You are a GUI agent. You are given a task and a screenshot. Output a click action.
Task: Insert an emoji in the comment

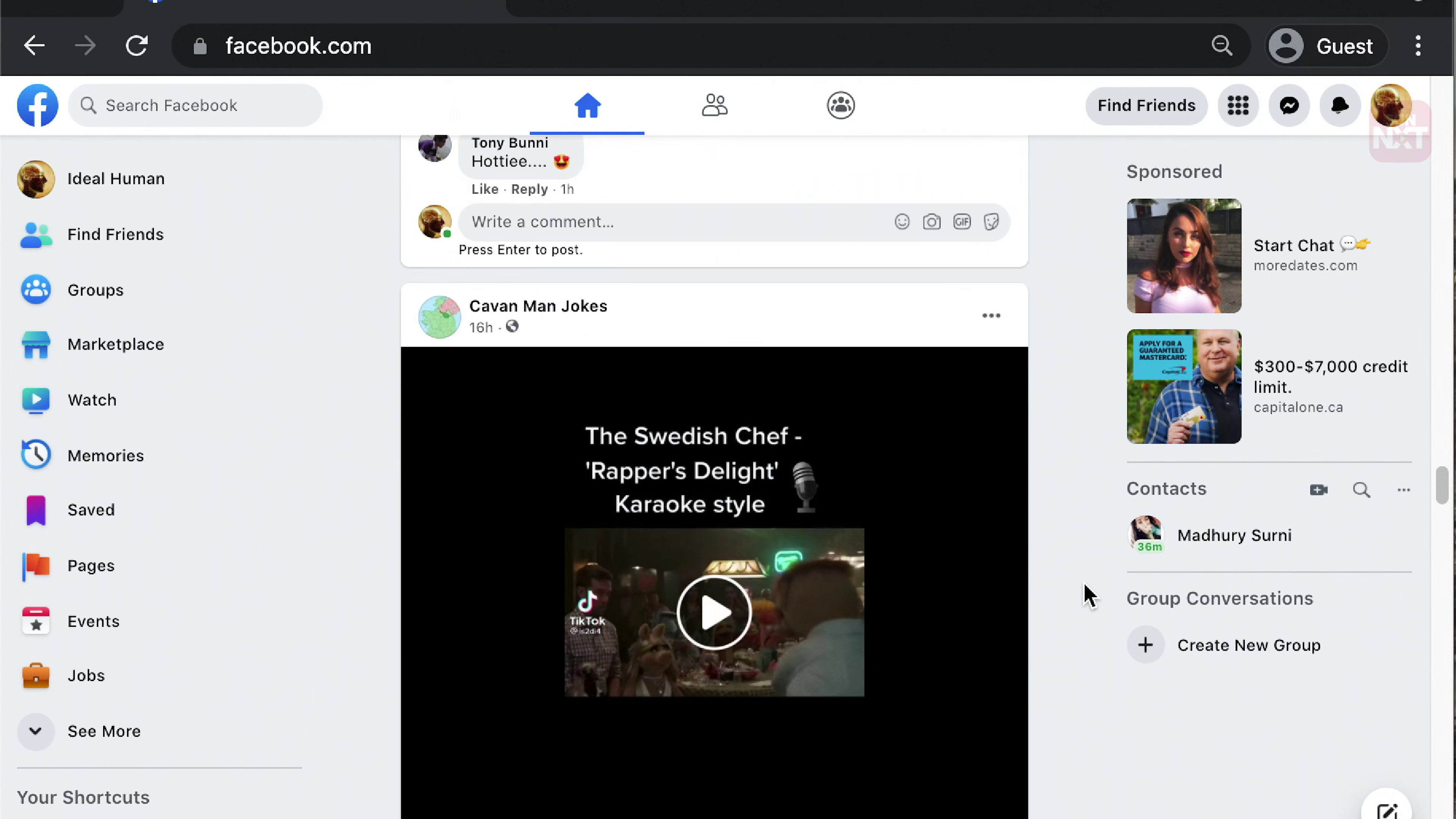tap(902, 221)
